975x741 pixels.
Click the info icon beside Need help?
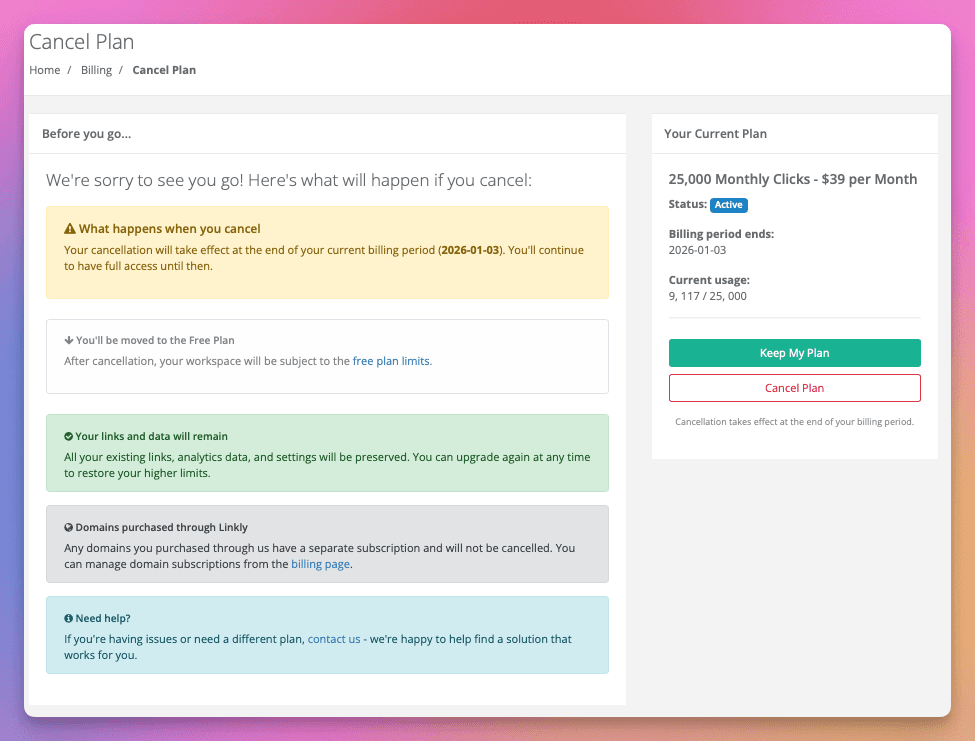tap(69, 618)
